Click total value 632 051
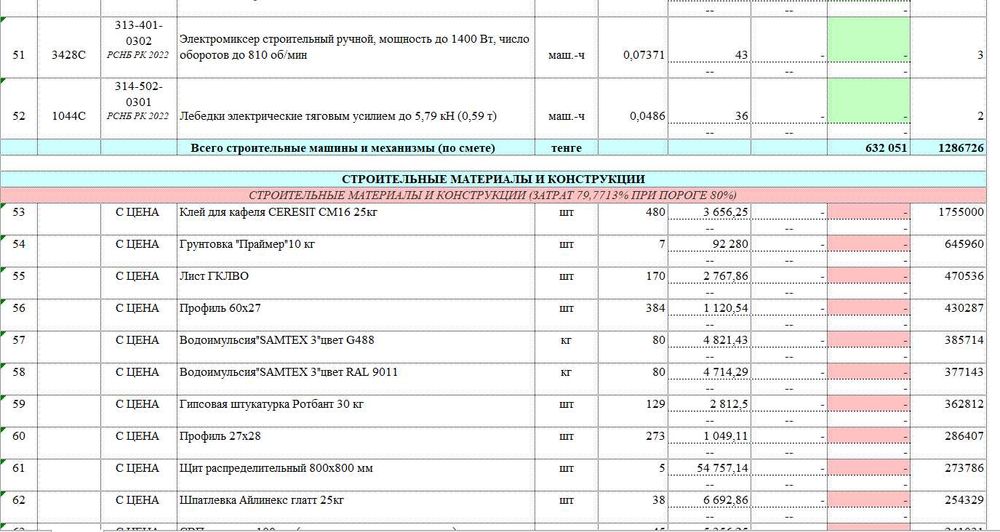The width and height of the screenshot is (1000, 532). pos(869,148)
